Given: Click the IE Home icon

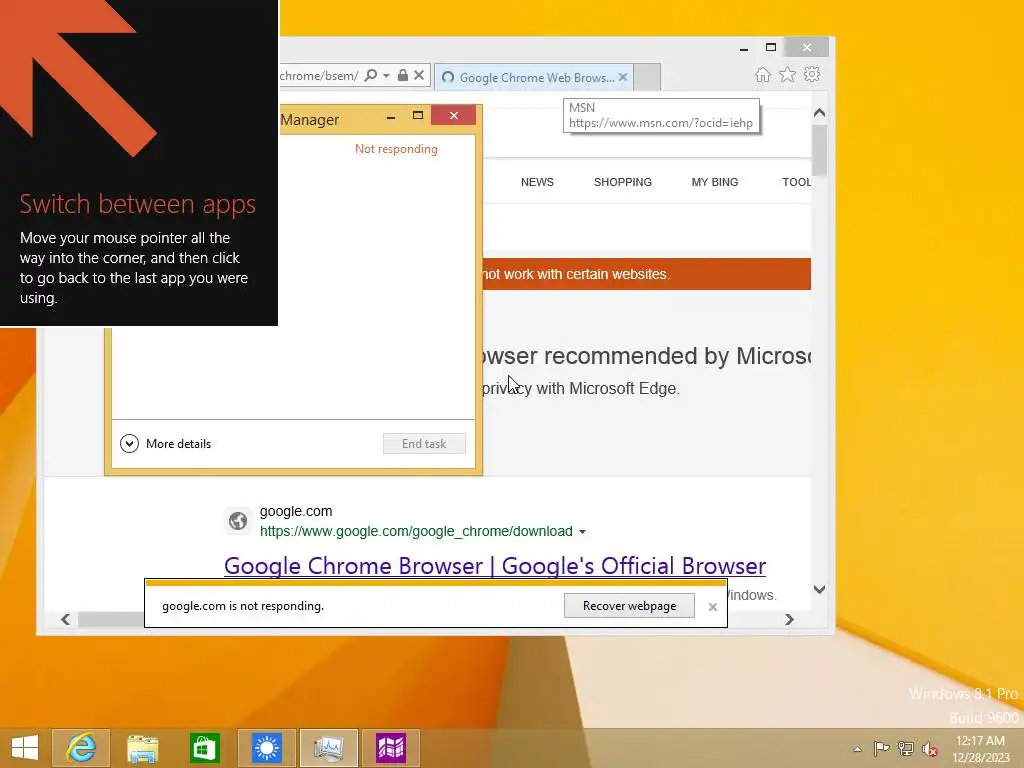Looking at the screenshot, I should (x=763, y=74).
